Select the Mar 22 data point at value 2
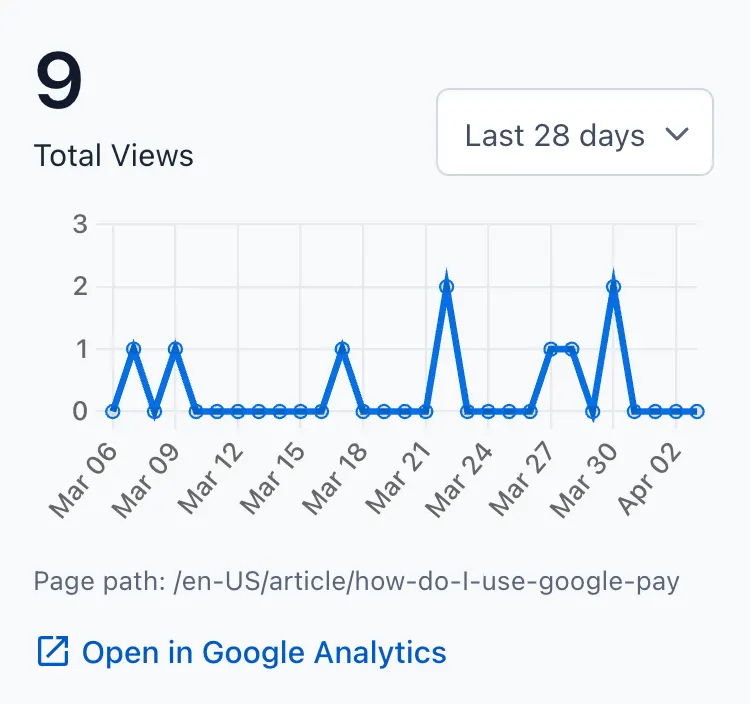The width and height of the screenshot is (750, 704). coord(446,286)
